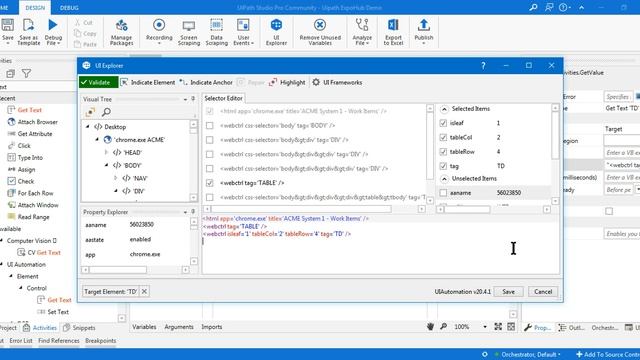Uncheck webctrl tag TABLE selector checkbox

point(209,183)
